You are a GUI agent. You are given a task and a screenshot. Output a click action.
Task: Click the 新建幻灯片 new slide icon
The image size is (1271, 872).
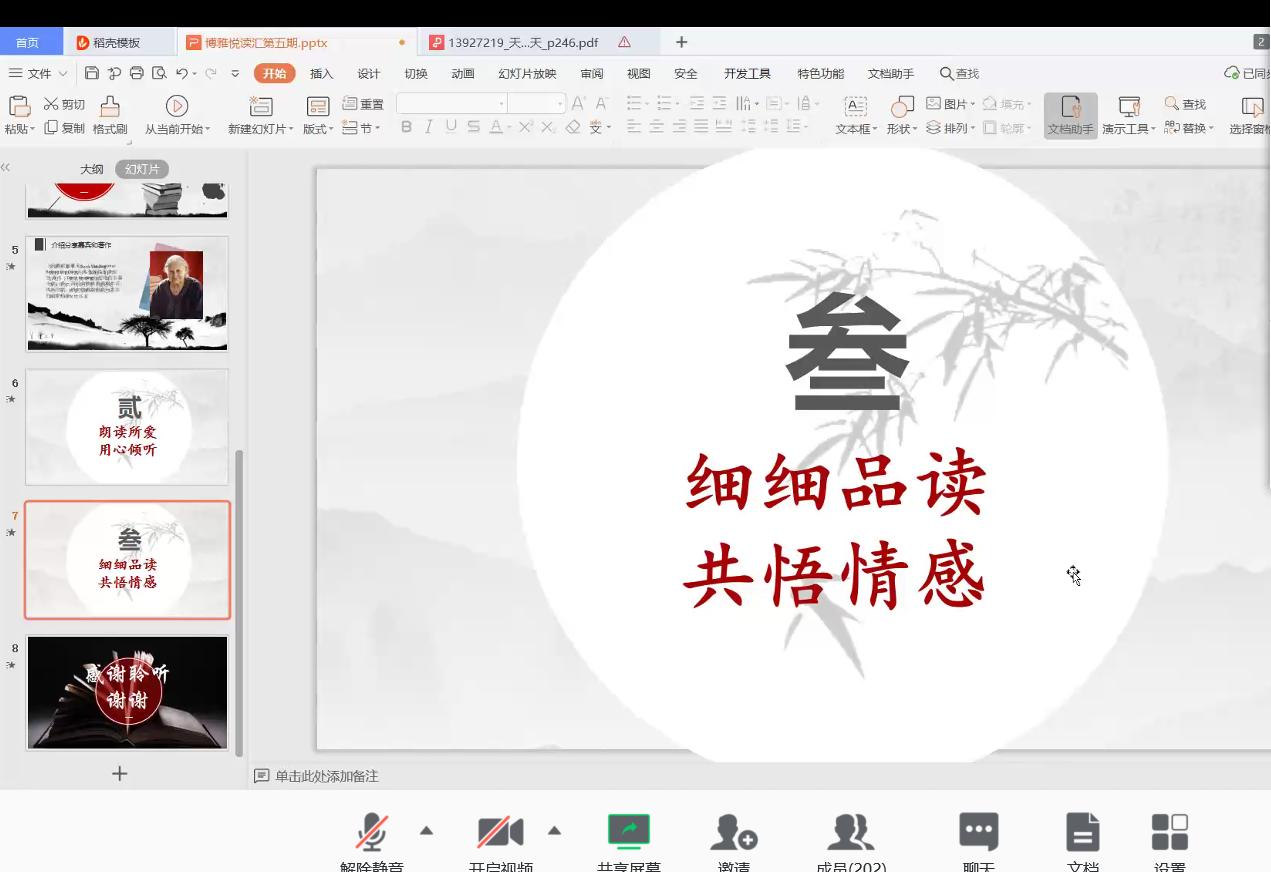[260, 107]
